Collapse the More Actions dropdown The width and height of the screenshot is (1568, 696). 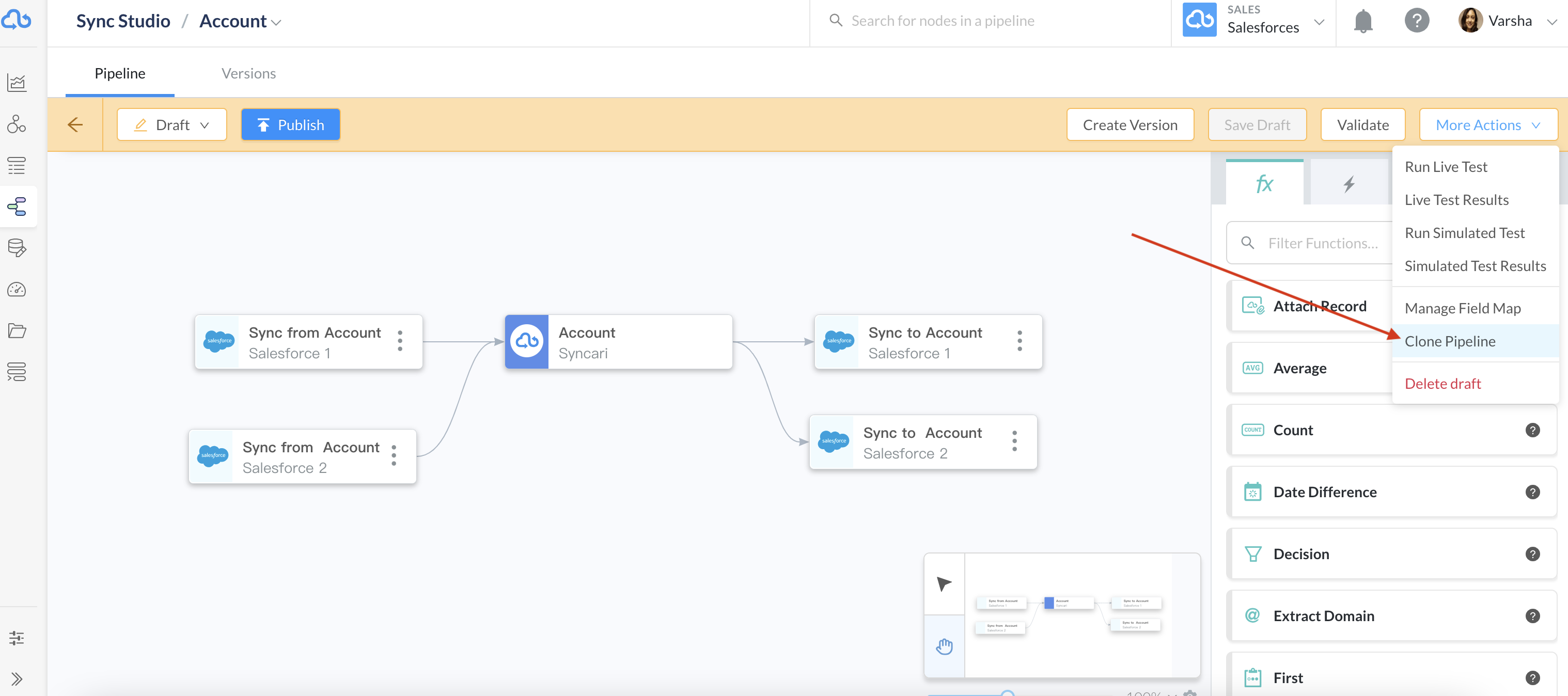click(x=1488, y=125)
